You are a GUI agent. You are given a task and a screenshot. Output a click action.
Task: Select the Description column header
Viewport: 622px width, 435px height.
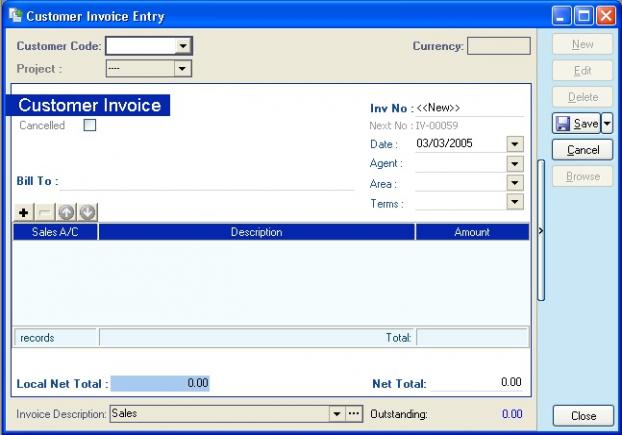pyautogui.click(x=257, y=232)
